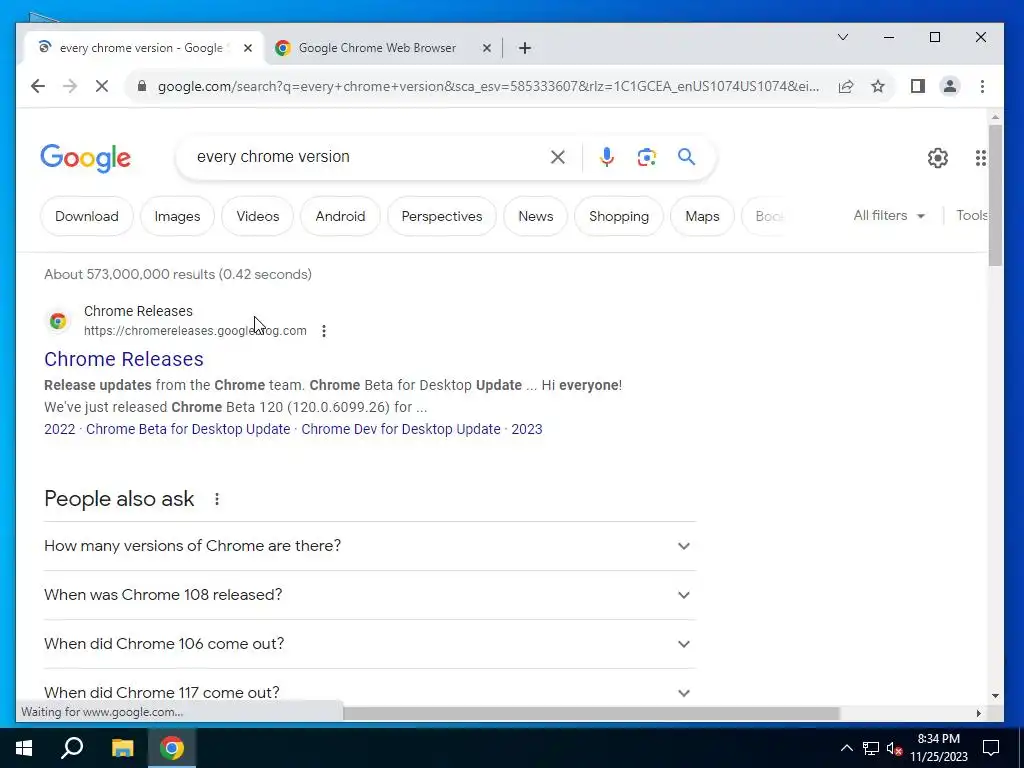
Task: Click the scroll down arrow
Action: 995,696
